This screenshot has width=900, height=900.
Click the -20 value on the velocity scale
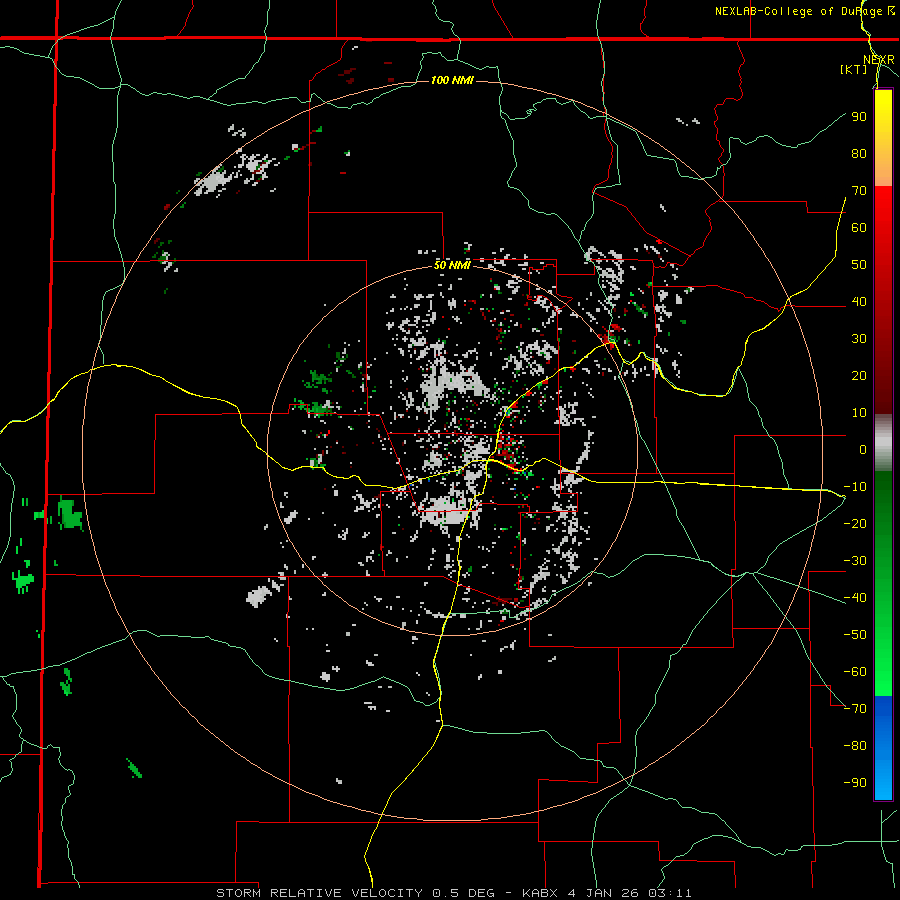(x=855, y=524)
